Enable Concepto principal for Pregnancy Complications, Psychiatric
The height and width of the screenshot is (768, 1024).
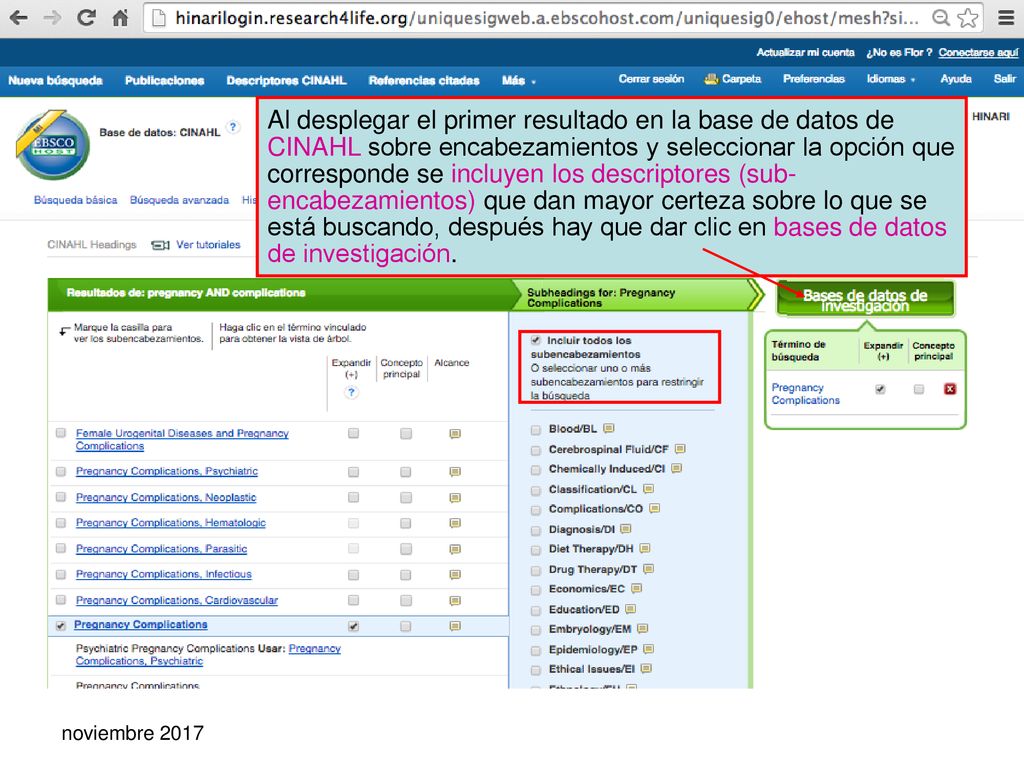click(406, 472)
